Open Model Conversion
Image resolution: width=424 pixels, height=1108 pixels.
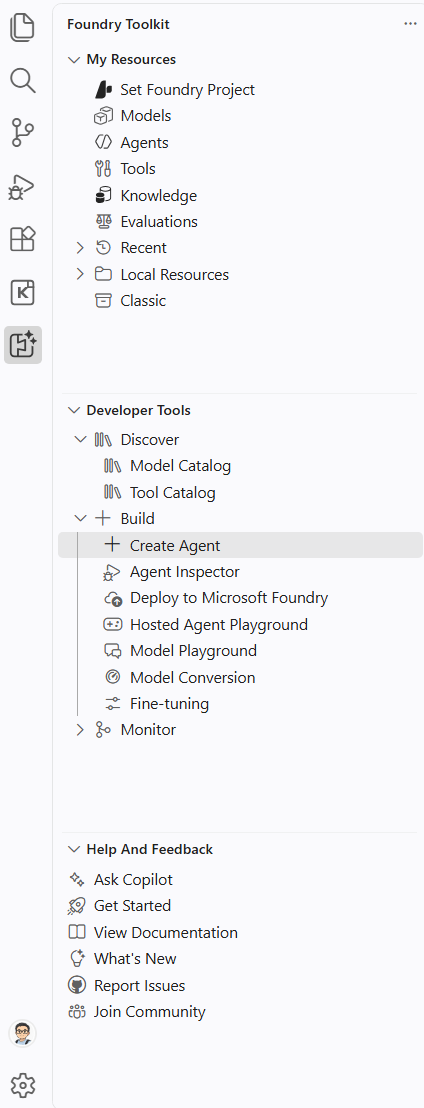pyautogui.click(x=192, y=677)
